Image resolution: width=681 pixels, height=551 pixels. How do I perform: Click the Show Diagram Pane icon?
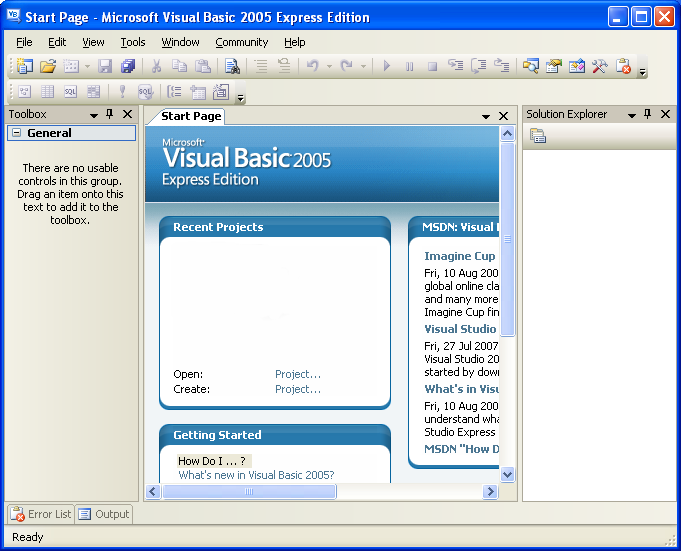(x=24, y=92)
